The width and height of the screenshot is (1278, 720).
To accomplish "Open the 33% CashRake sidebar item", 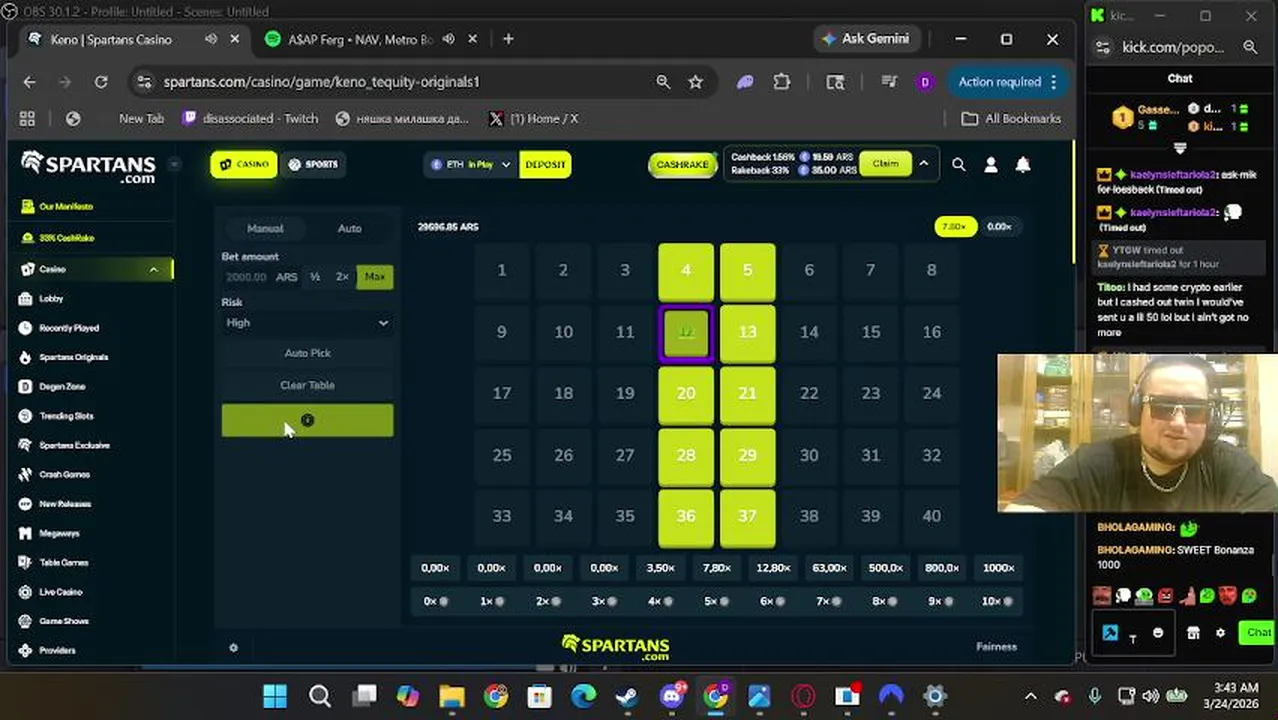I will [x=66, y=238].
